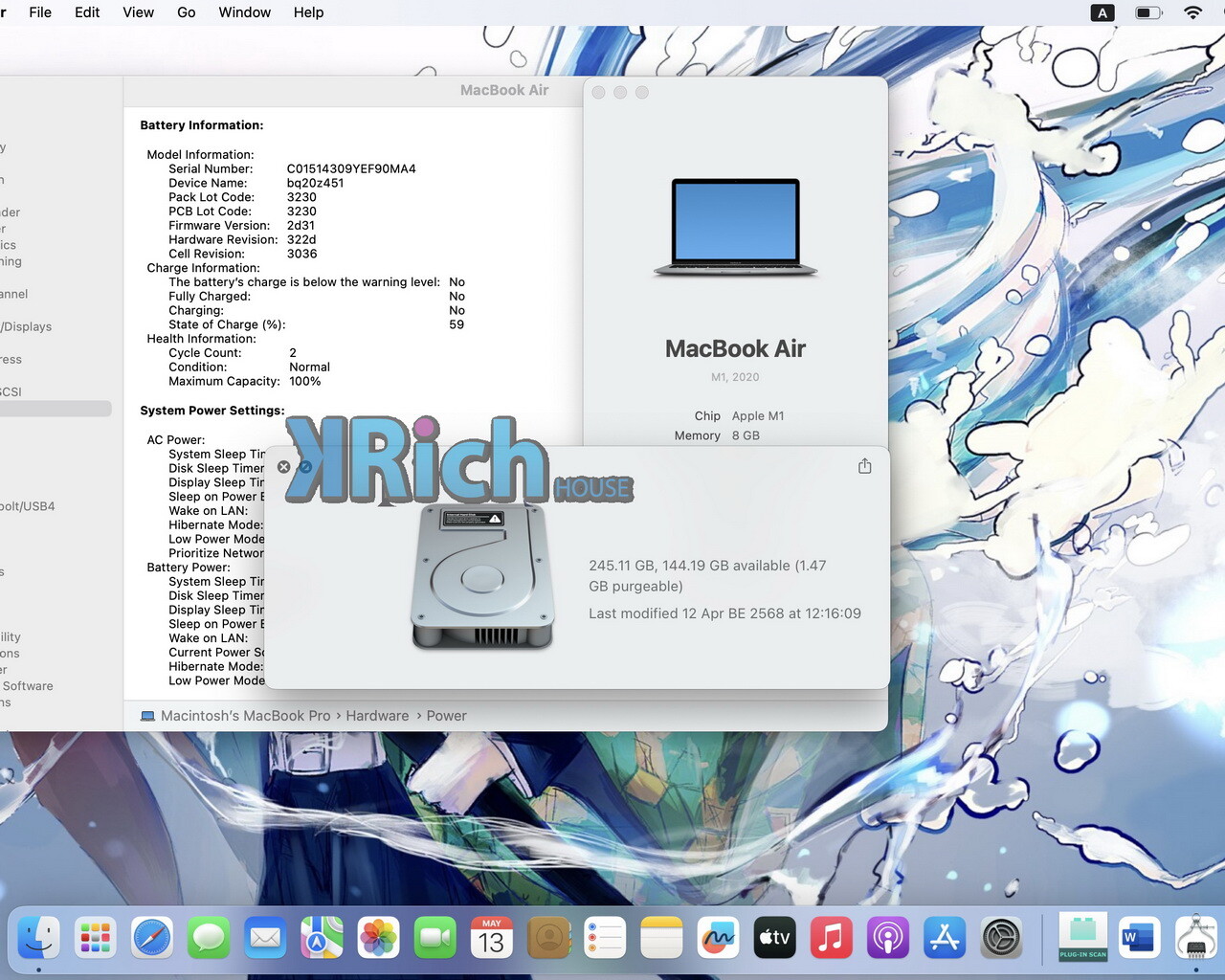
Task: Click the 'Battery Power:' section label
Action: pyautogui.click(x=189, y=568)
